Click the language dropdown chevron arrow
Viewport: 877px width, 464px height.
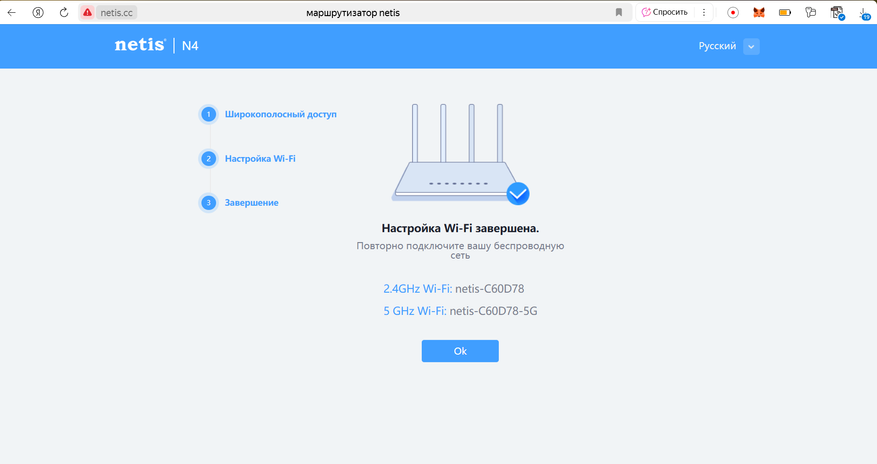pyautogui.click(x=751, y=46)
